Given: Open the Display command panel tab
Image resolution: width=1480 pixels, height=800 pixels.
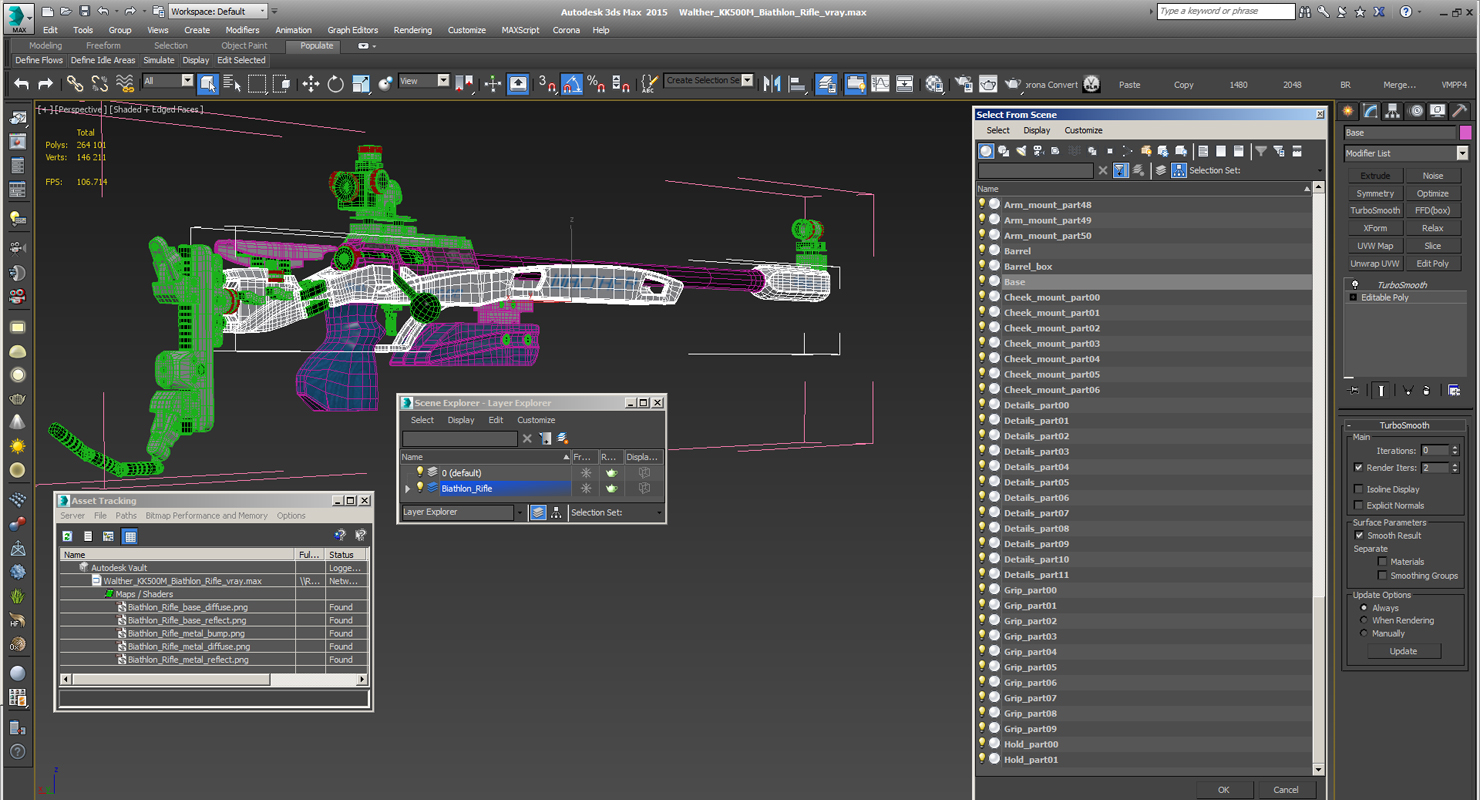Looking at the screenshot, I should [x=1438, y=111].
